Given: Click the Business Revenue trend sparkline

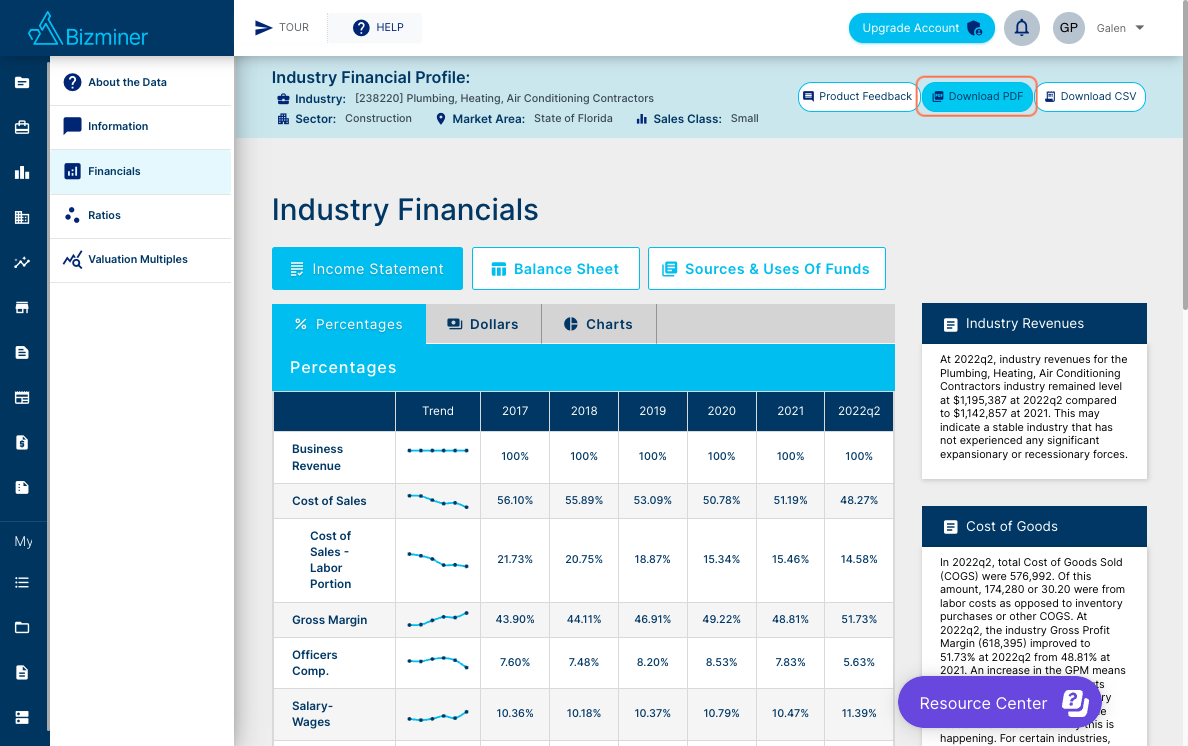Looking at the screenshot, I should [x=438, y=451].
